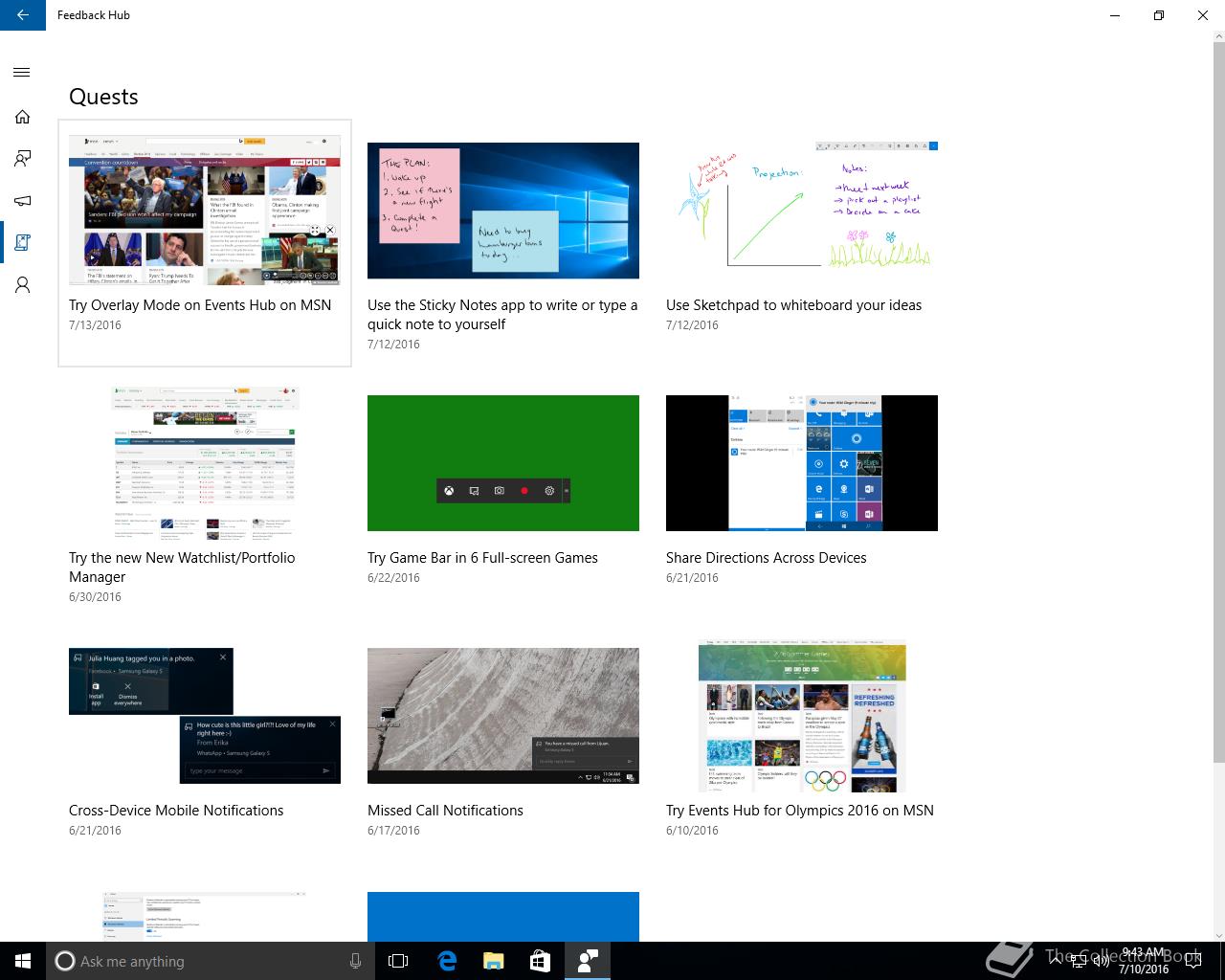Open the Profile person icon in sidebar
1225x980 pixels.
(x=22, y=285)
